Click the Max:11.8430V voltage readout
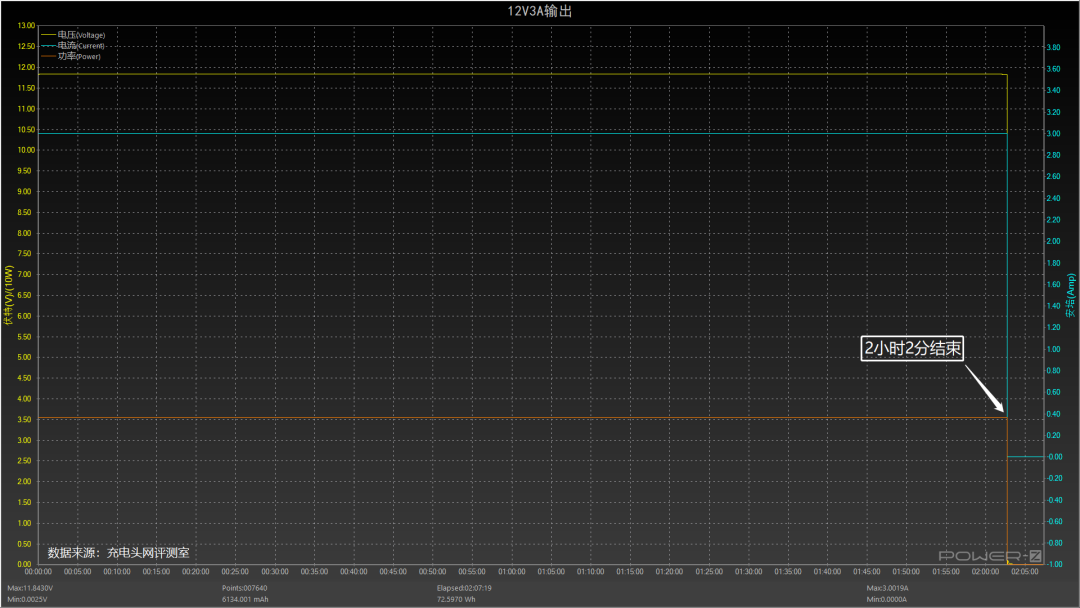This screenshot has height=608, width=1080. [x=30, y=588]
